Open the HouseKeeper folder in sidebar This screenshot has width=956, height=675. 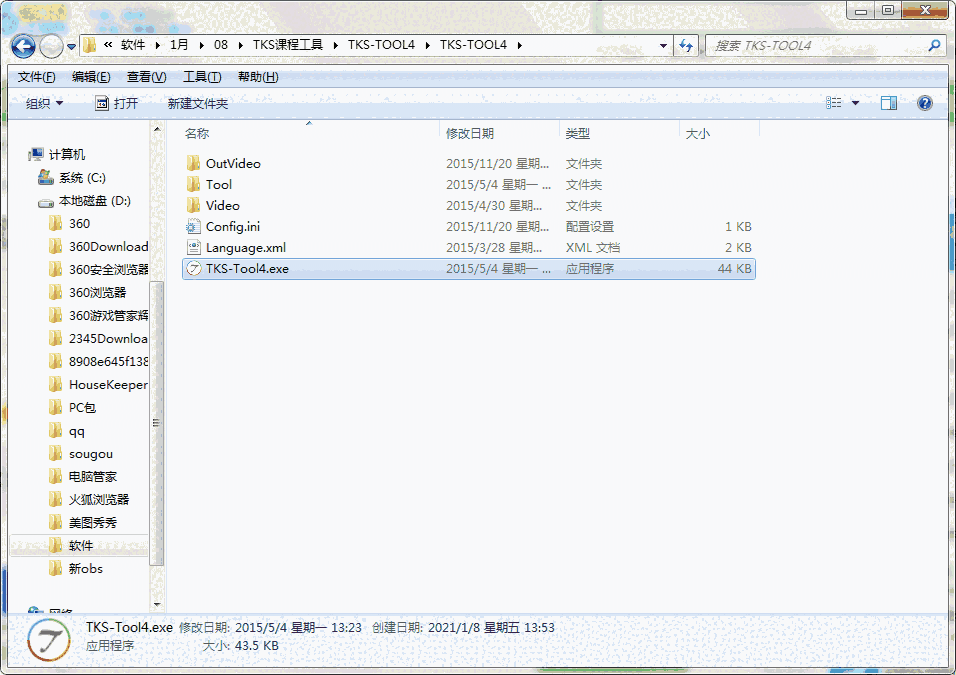point(98,385)
